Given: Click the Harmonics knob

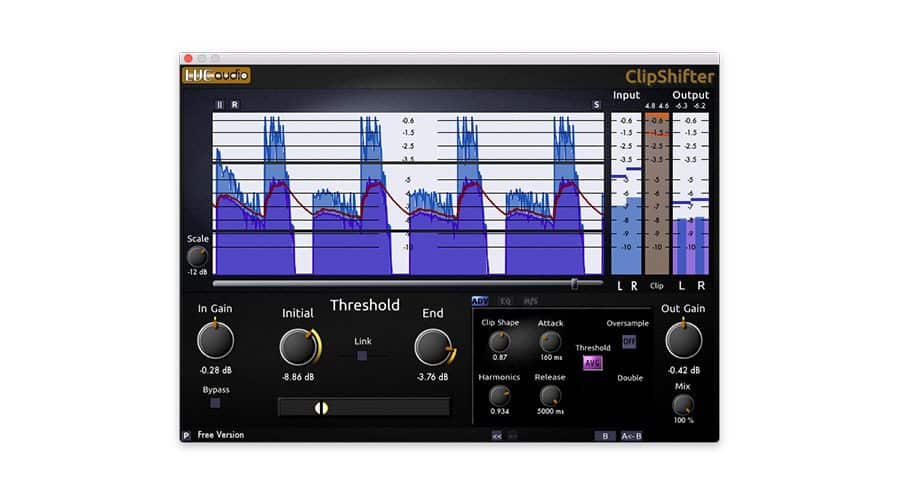Looking at the screenshot, I should pos(499,396).
